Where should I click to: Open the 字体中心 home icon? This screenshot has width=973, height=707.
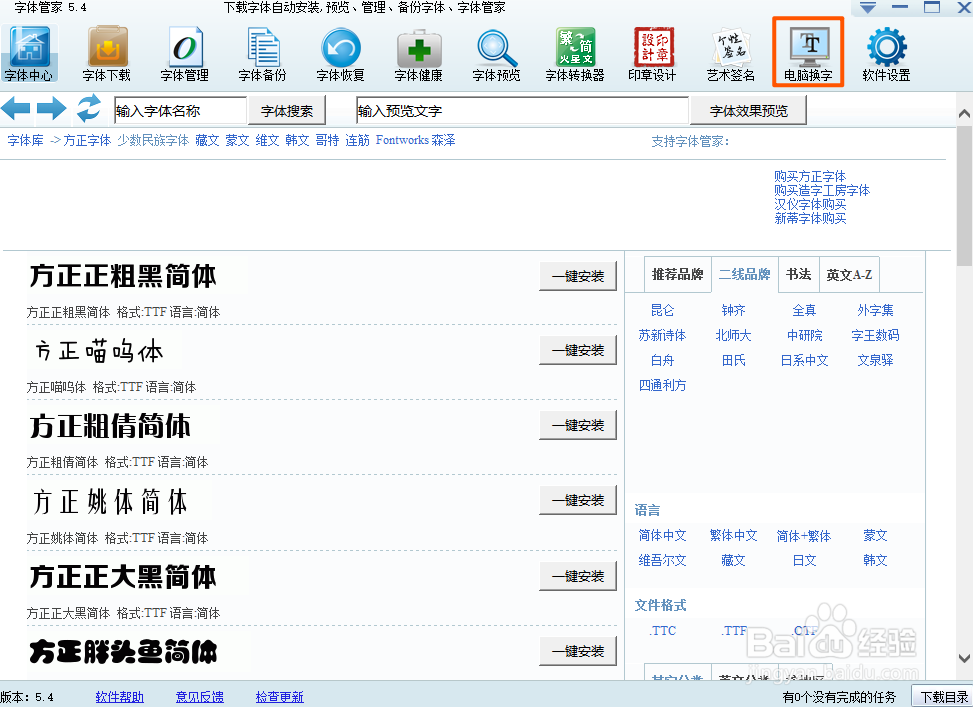point(29,55)
